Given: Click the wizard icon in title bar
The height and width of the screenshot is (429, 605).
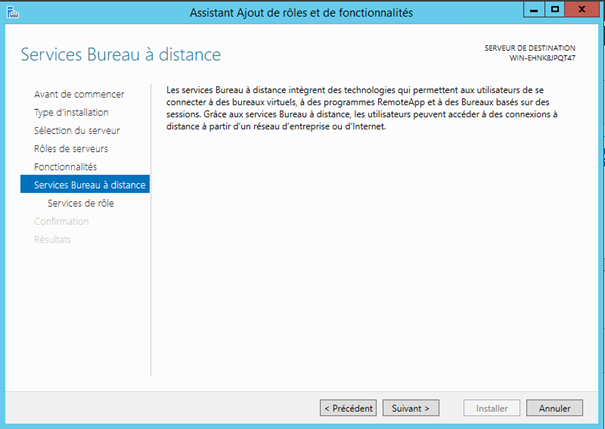Looking at the screenshot, I should pyautogui.click(x=9, y=11).
